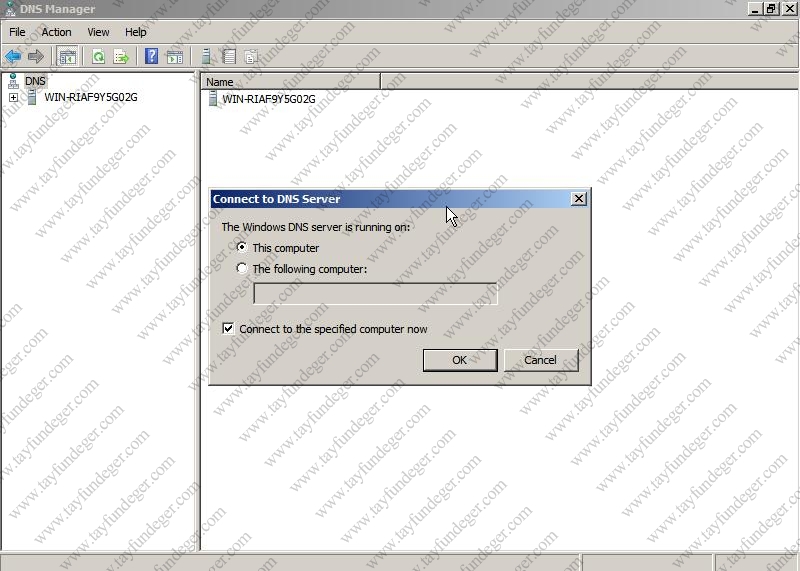Select the DNS label in the tree

click(x=35, y=81)
